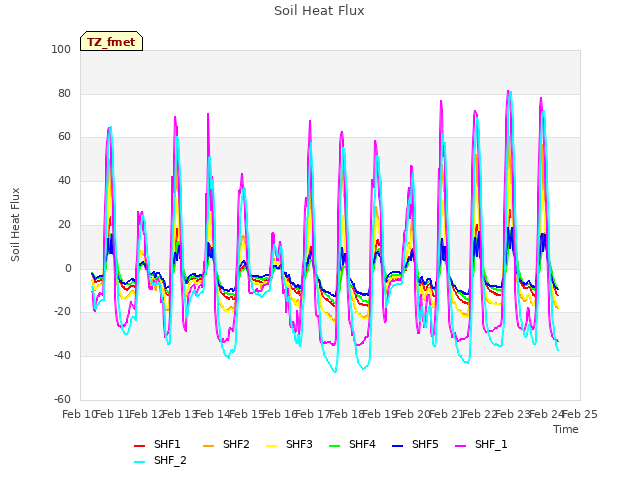Click the magenta SHF_1 legend color marker
This screenshot has width=640, height=480.
tap(460, 446)
